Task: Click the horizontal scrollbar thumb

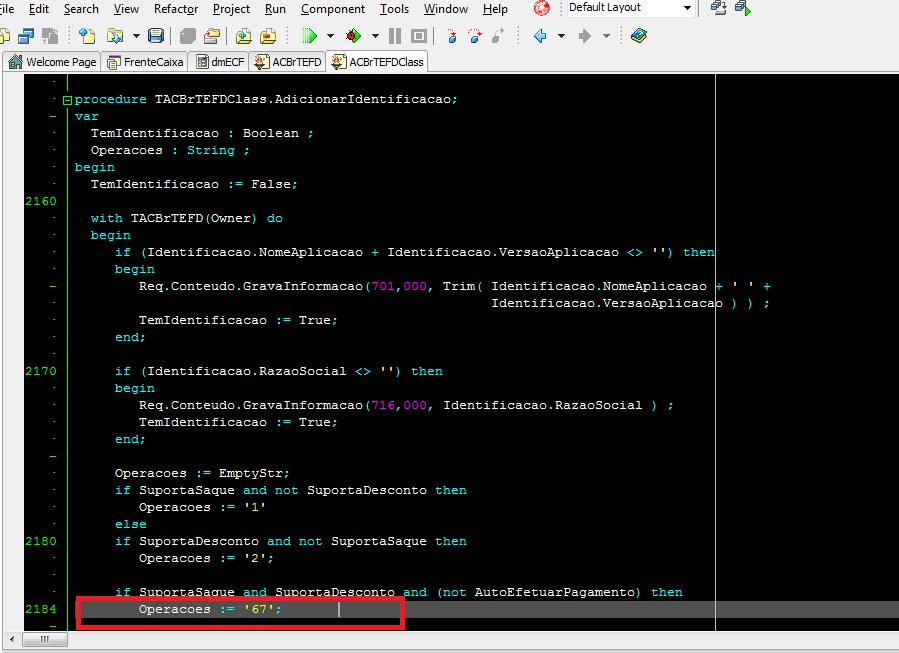Action: pos(45,639)
